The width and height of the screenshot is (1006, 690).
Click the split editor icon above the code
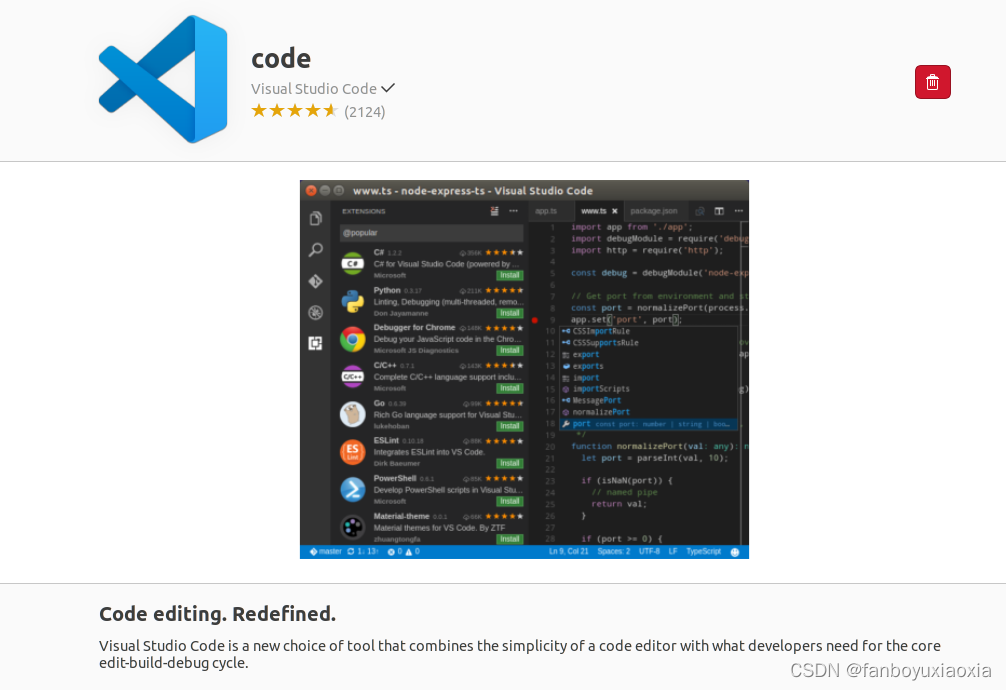[x=719, y=211]
